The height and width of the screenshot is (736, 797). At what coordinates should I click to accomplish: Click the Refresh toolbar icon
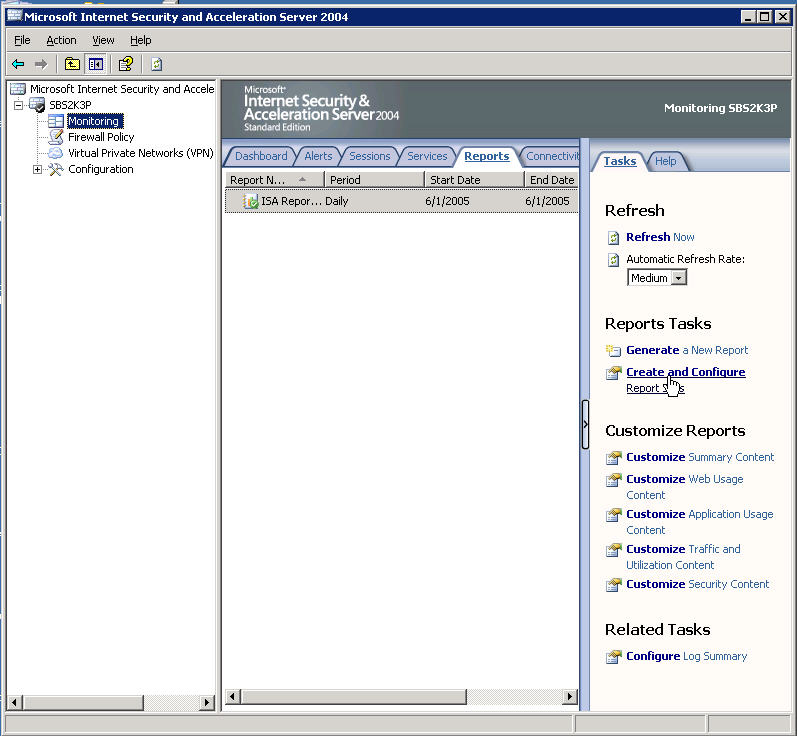click(157, 64)
